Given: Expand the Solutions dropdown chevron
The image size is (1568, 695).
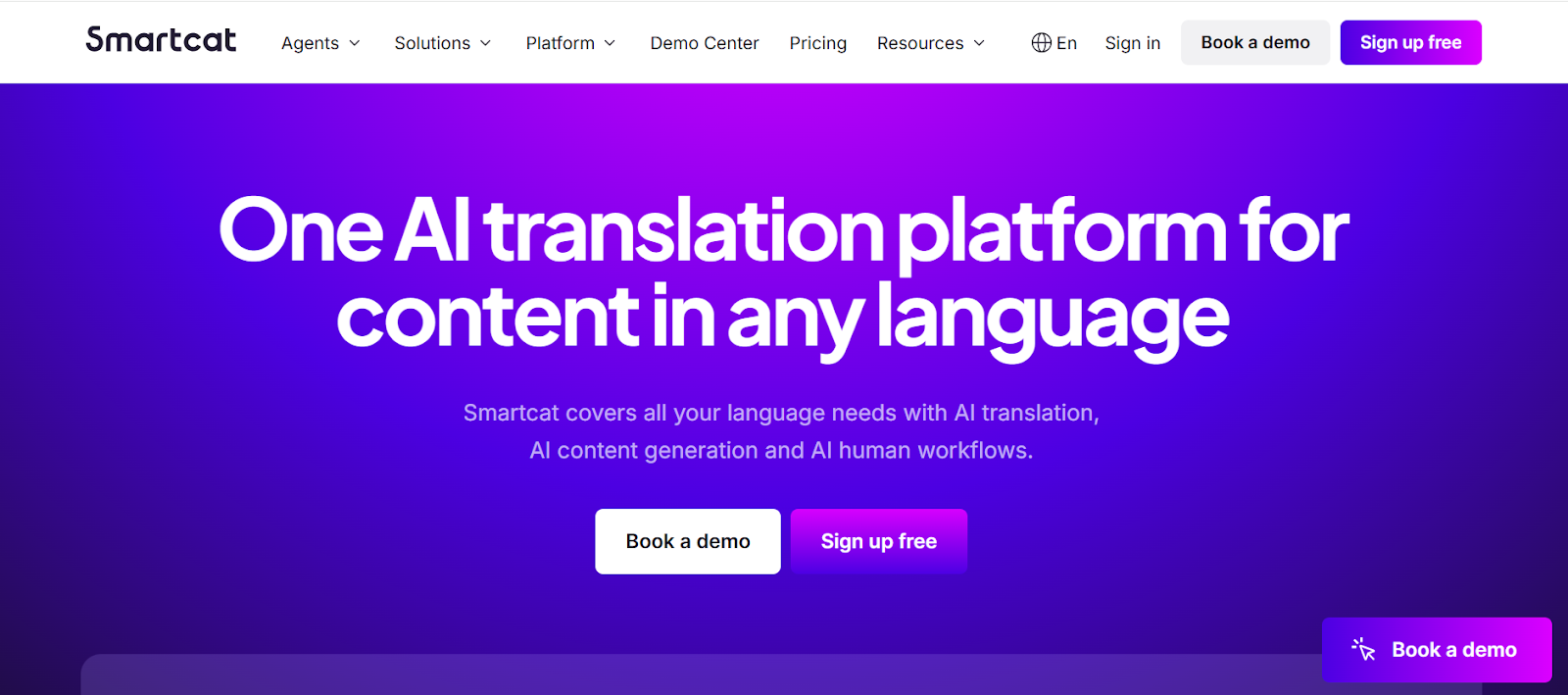Looking at the screenshot, I should tap(485, 43).
